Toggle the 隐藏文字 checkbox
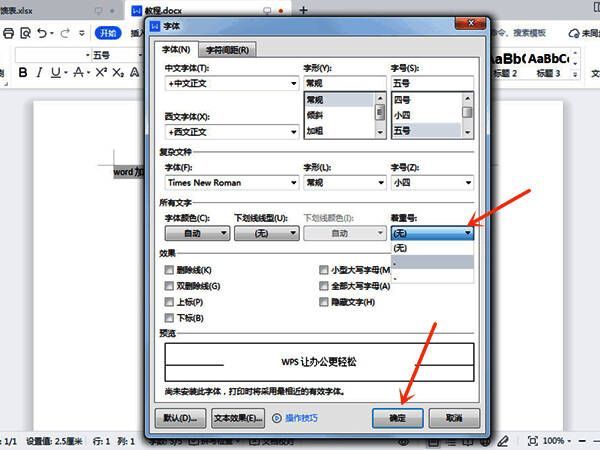Viewport: 600px width, 450px height. click(x=325, y=301)
